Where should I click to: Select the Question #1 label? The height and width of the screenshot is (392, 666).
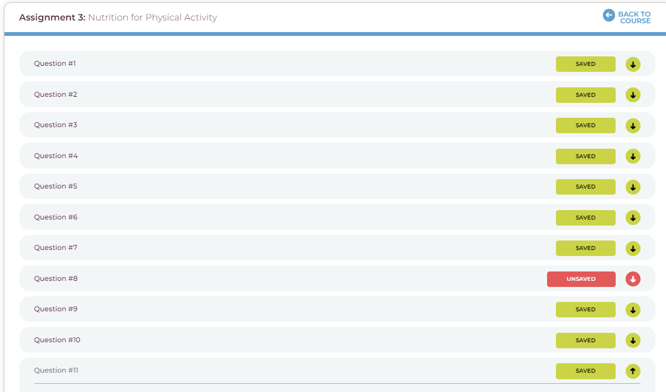(x=55, y=64)
